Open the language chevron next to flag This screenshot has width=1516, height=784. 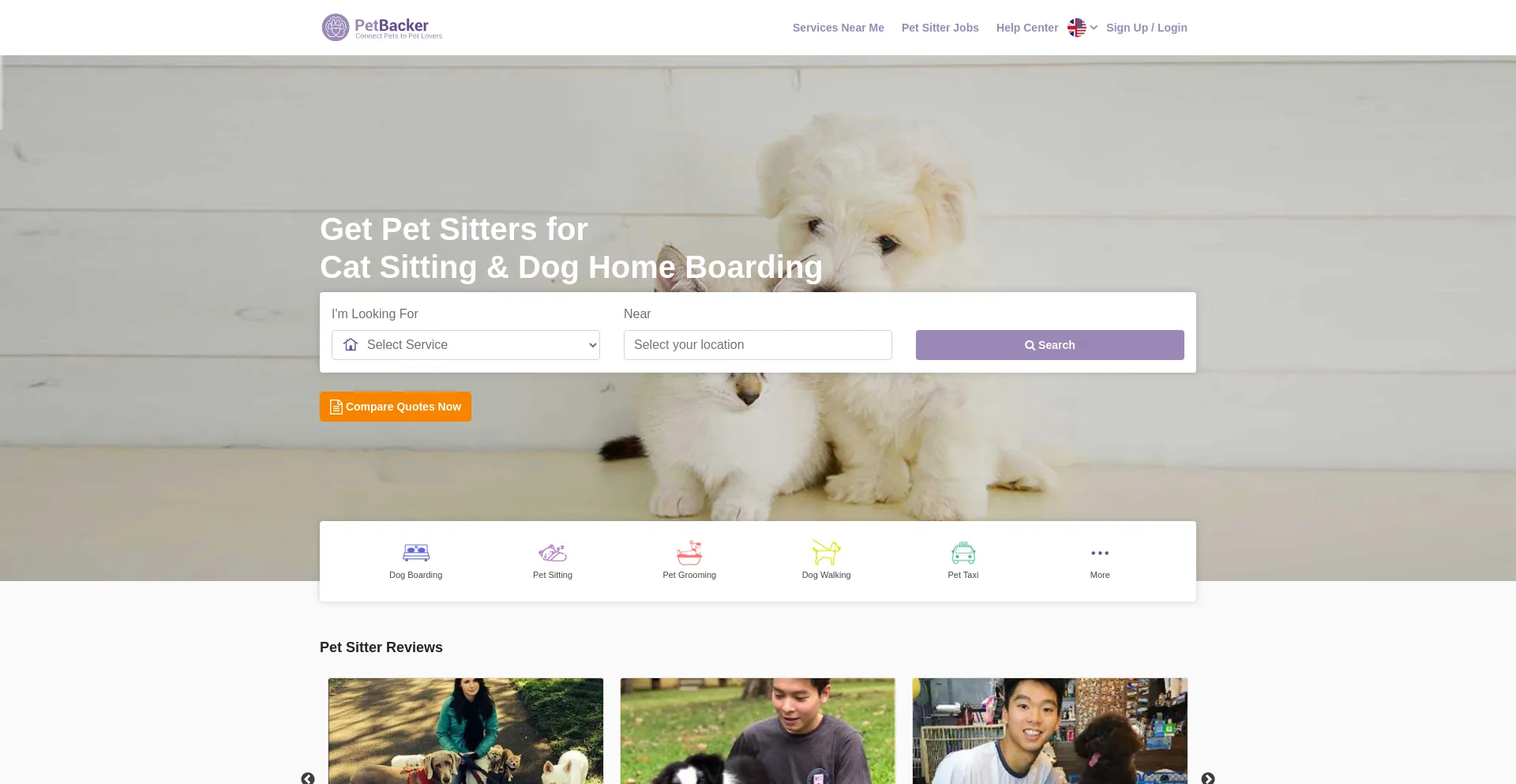click(1094, 28)
